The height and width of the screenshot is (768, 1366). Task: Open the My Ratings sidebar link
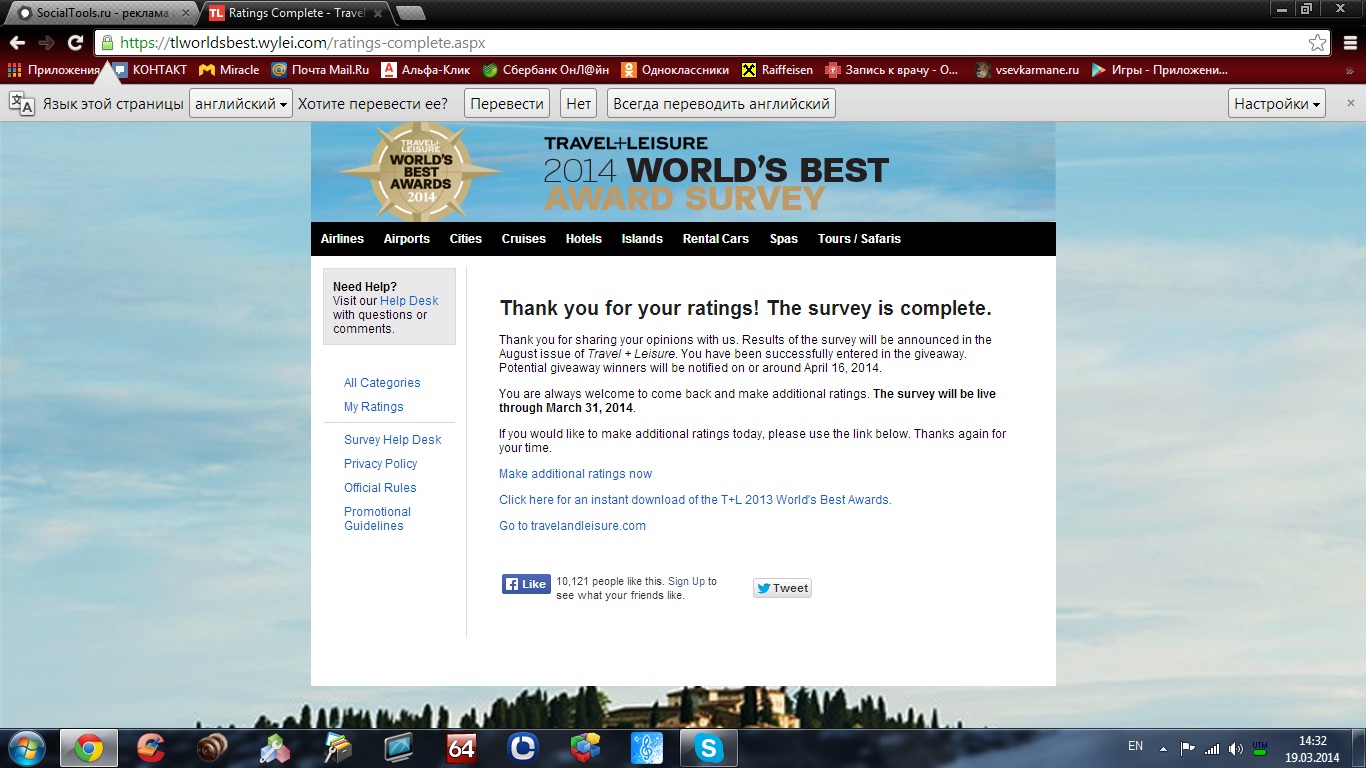coord(374,407)
